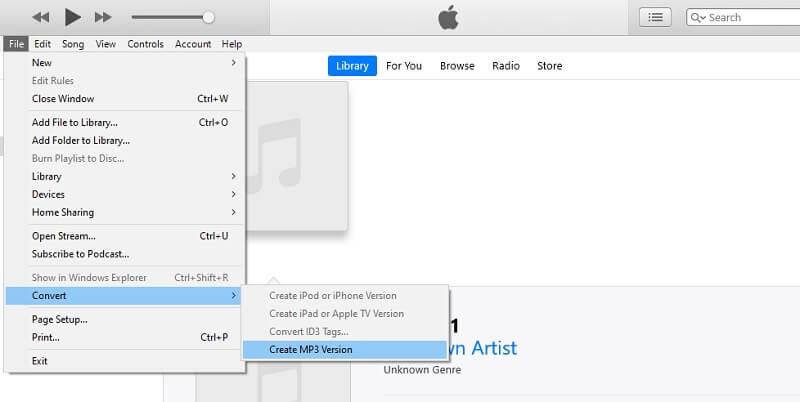Open the Help menu
Image resolution: width=800 pixels, height=402 pixels.
(x=232, y=44)
